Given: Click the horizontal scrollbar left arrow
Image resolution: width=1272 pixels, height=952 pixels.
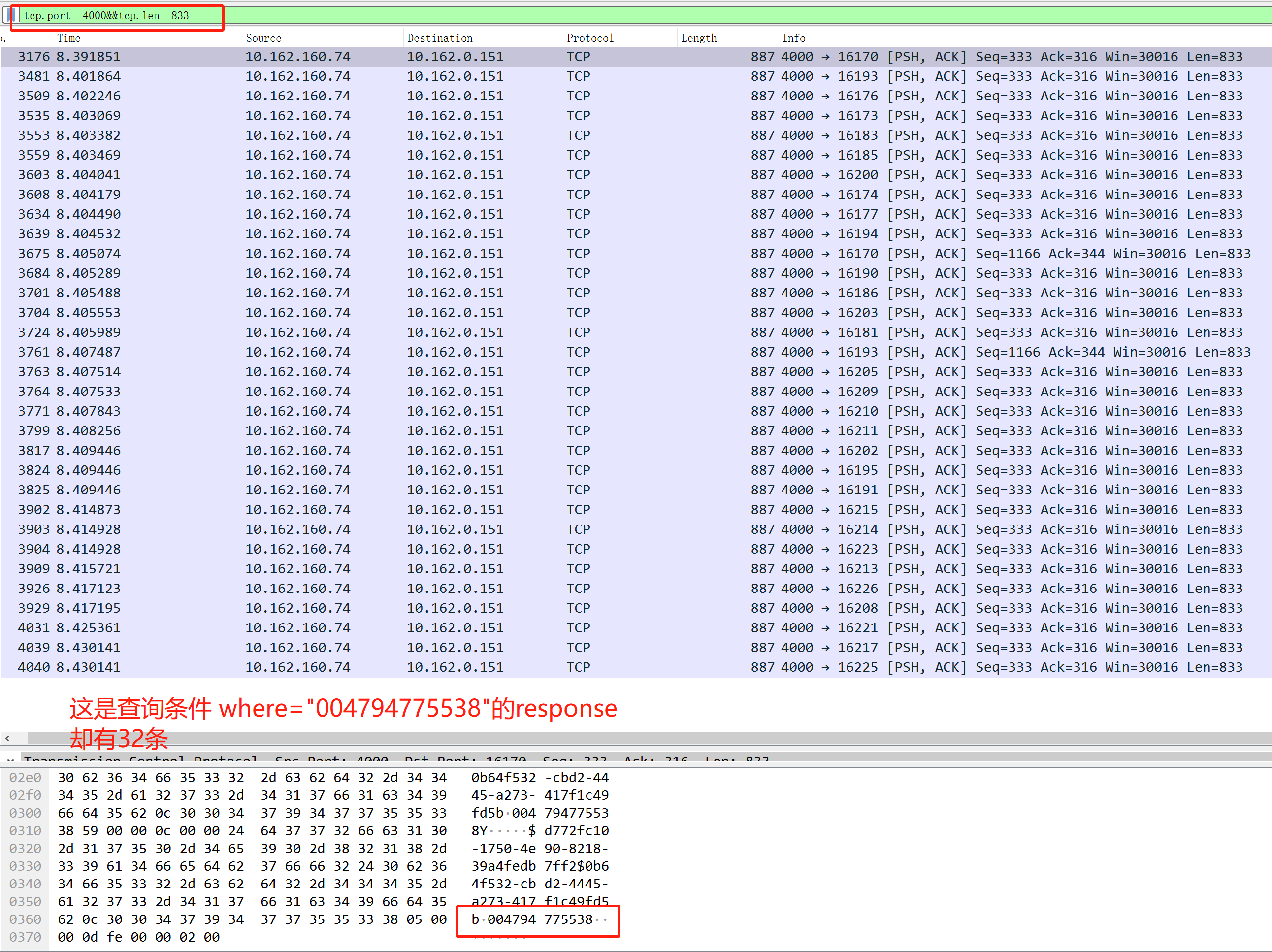Looking at the screenshot, I should (x=7, y=738).
